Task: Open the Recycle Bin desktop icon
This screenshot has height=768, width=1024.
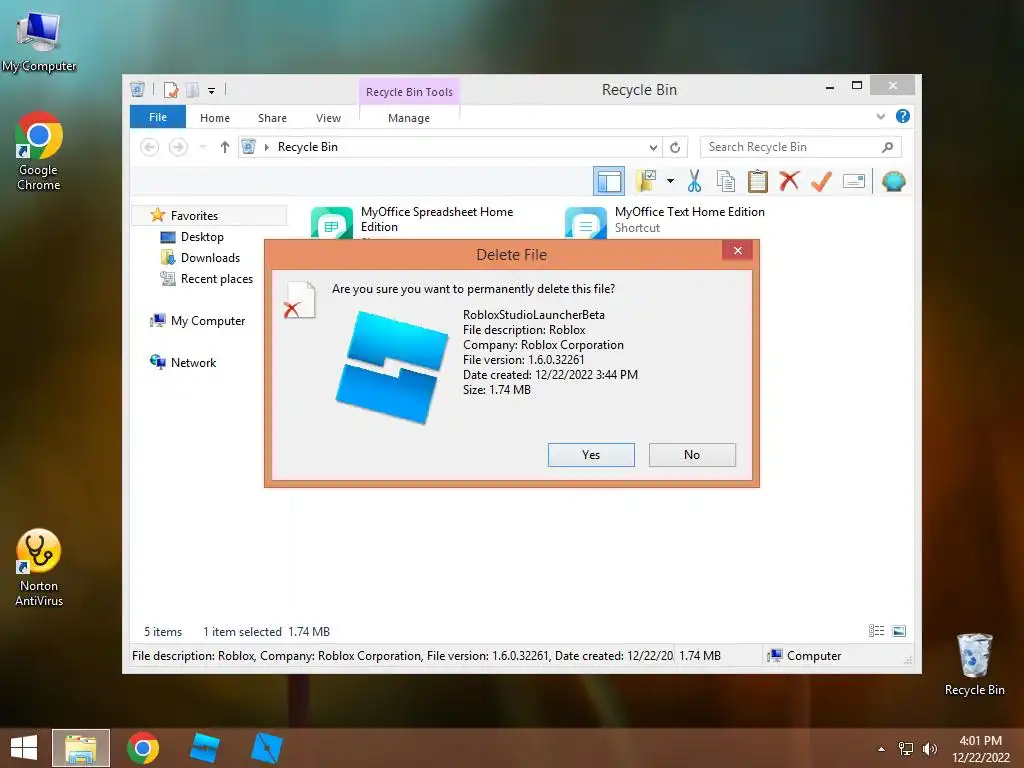Action: point(974,665)
